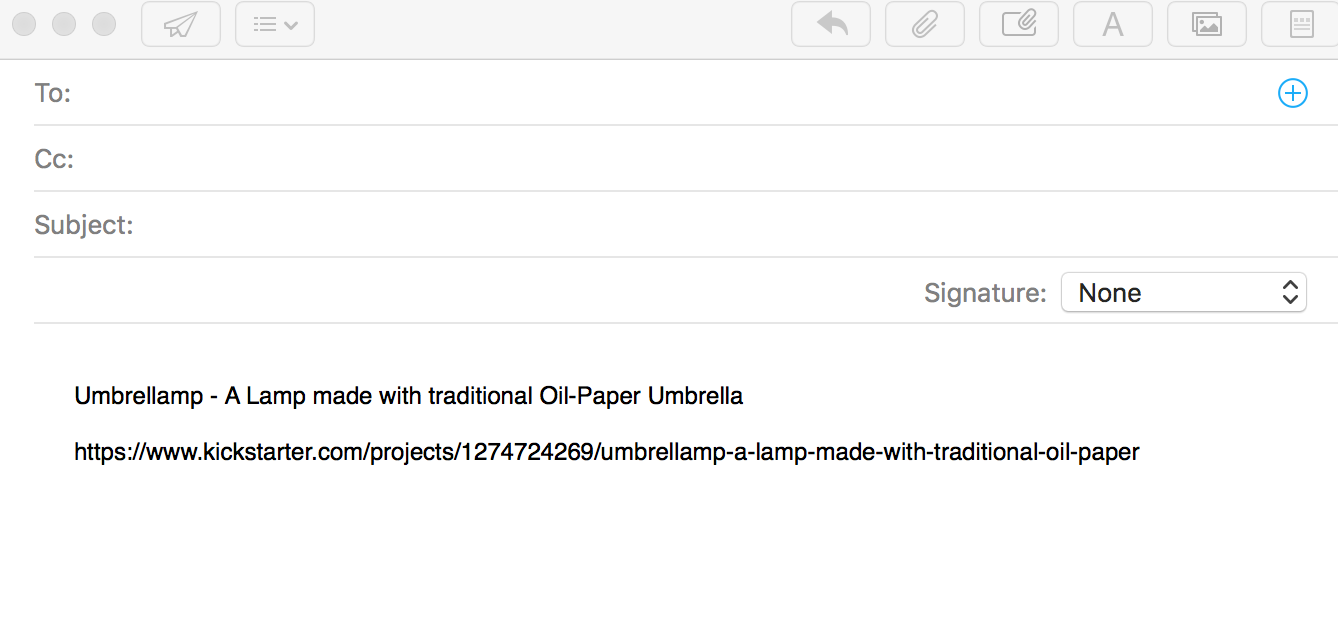Include attachments from original message icon
The image size is (1338, 622).
tap(1019, 24)
